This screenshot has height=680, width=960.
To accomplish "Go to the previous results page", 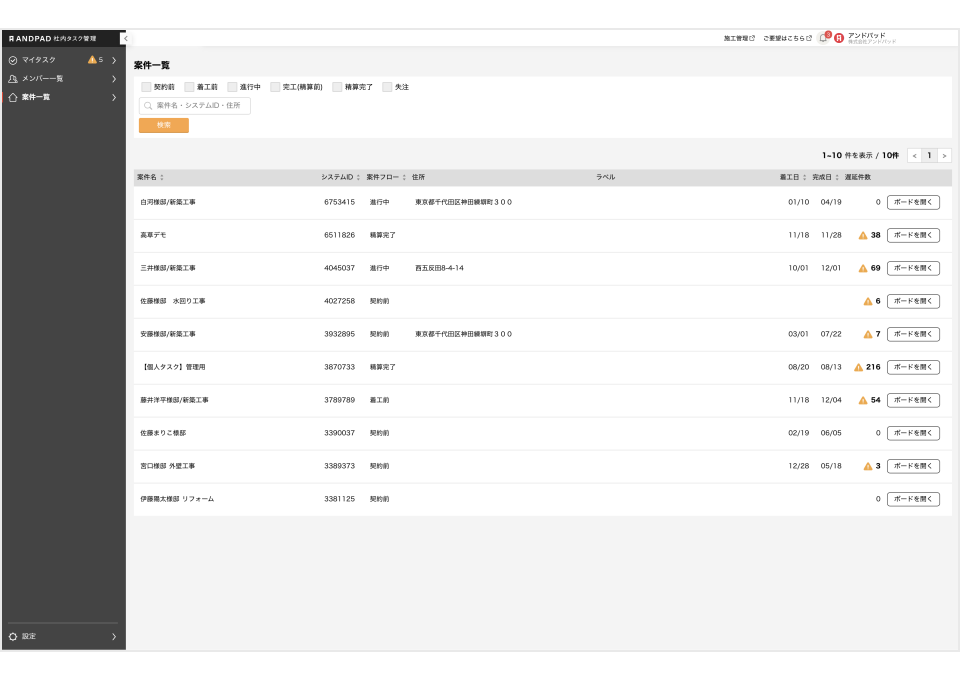I will 914,155.
